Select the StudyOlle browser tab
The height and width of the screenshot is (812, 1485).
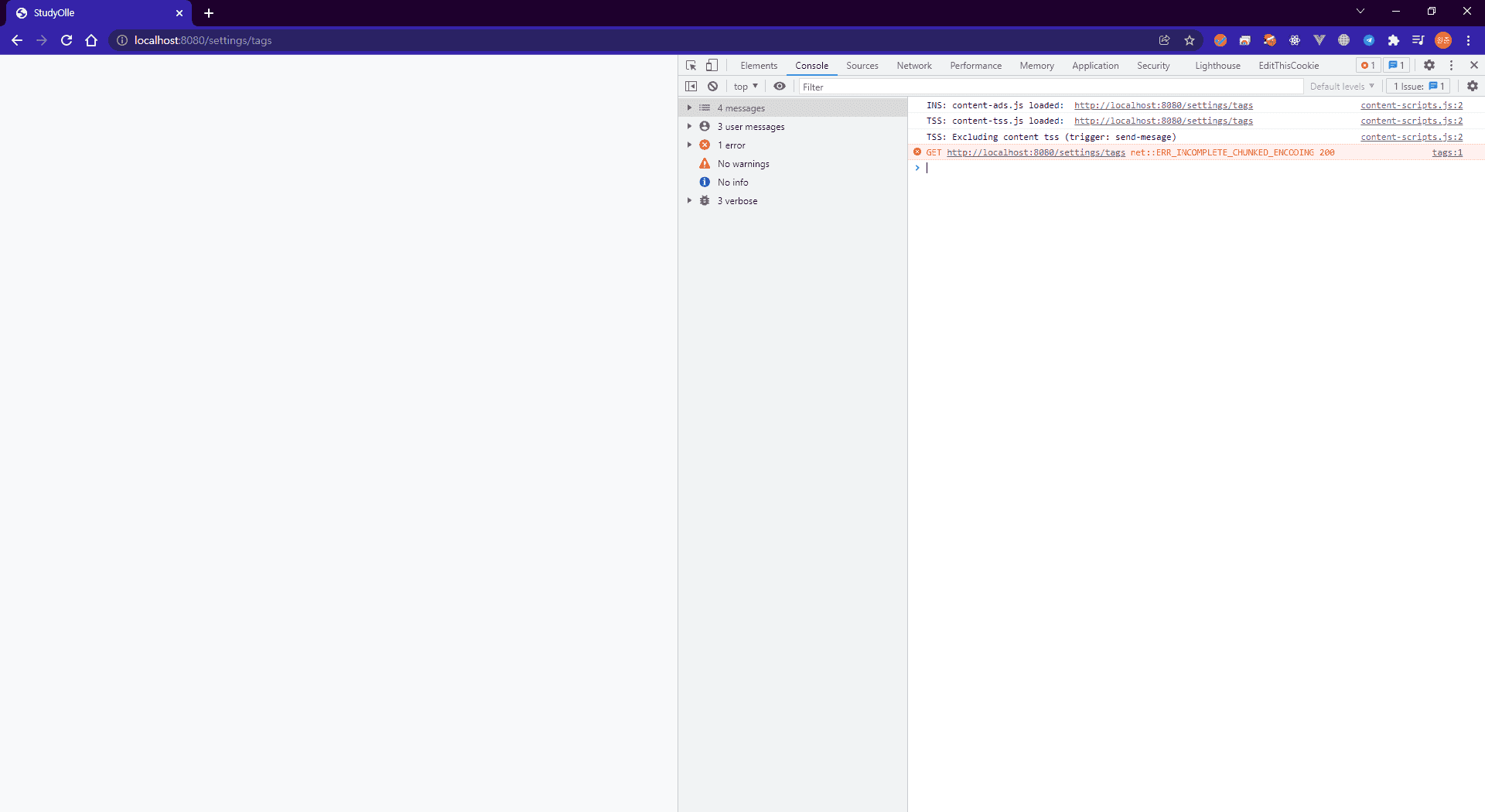tap(99, 13)
